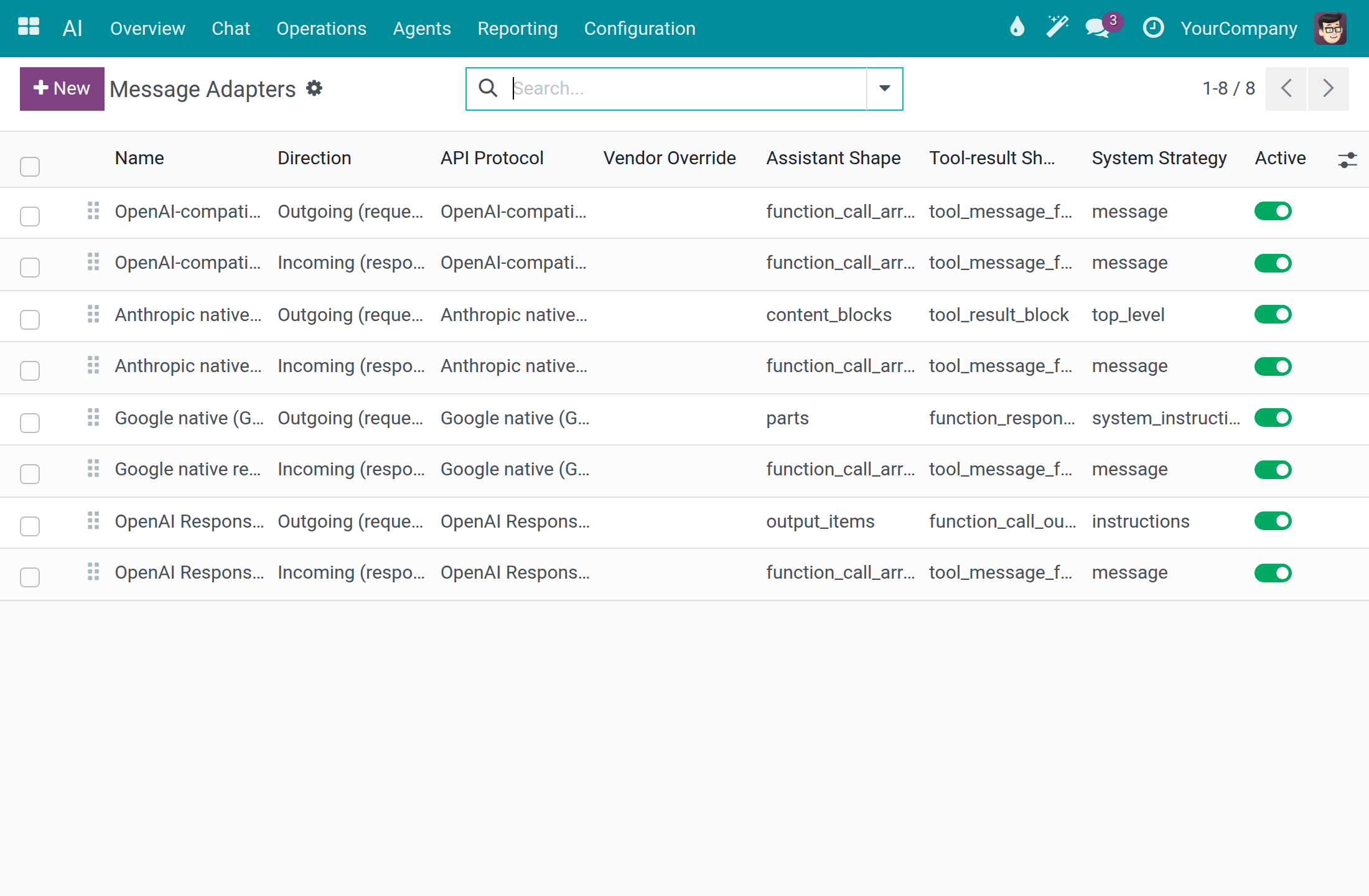Go to the Agents menu
1369x896 pixels.
(x=422, y=29)
